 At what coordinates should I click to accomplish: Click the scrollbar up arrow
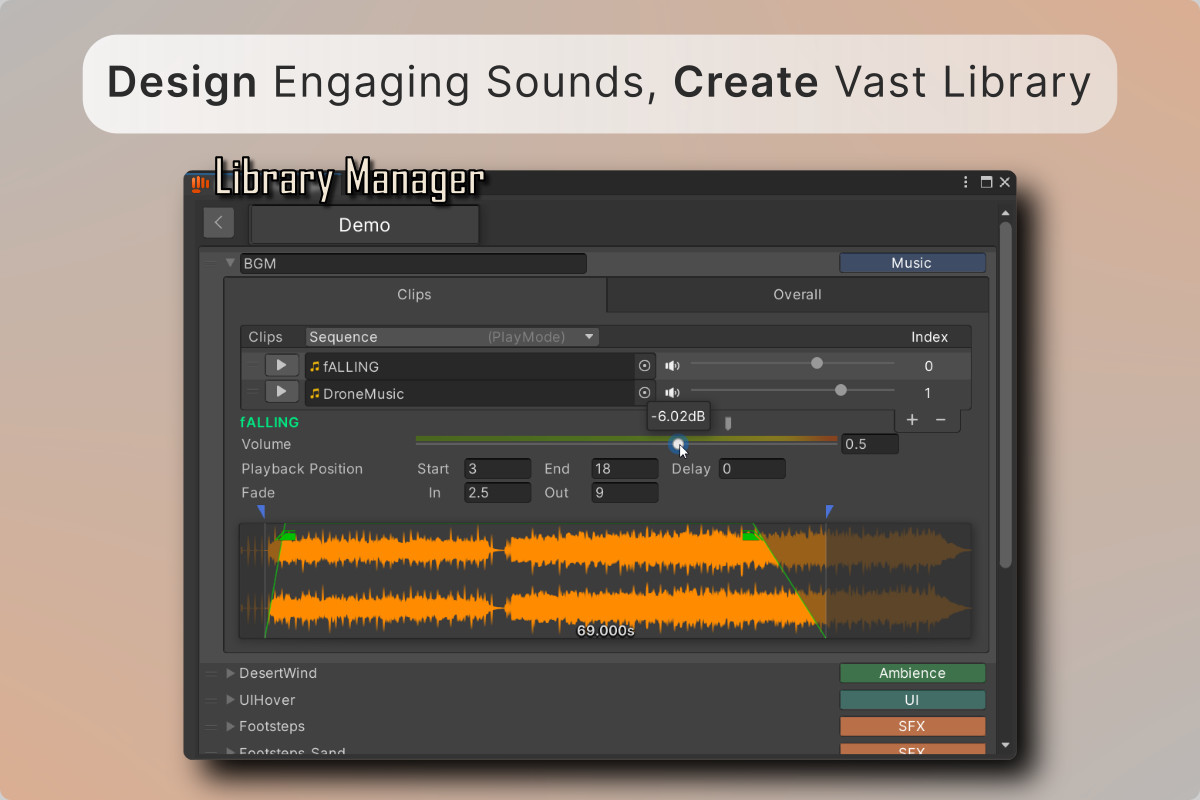(1005, 211)
